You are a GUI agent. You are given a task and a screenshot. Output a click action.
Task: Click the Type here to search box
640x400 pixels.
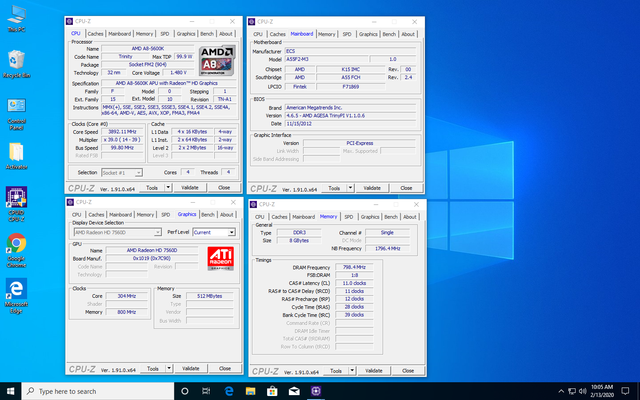(98, 391)
